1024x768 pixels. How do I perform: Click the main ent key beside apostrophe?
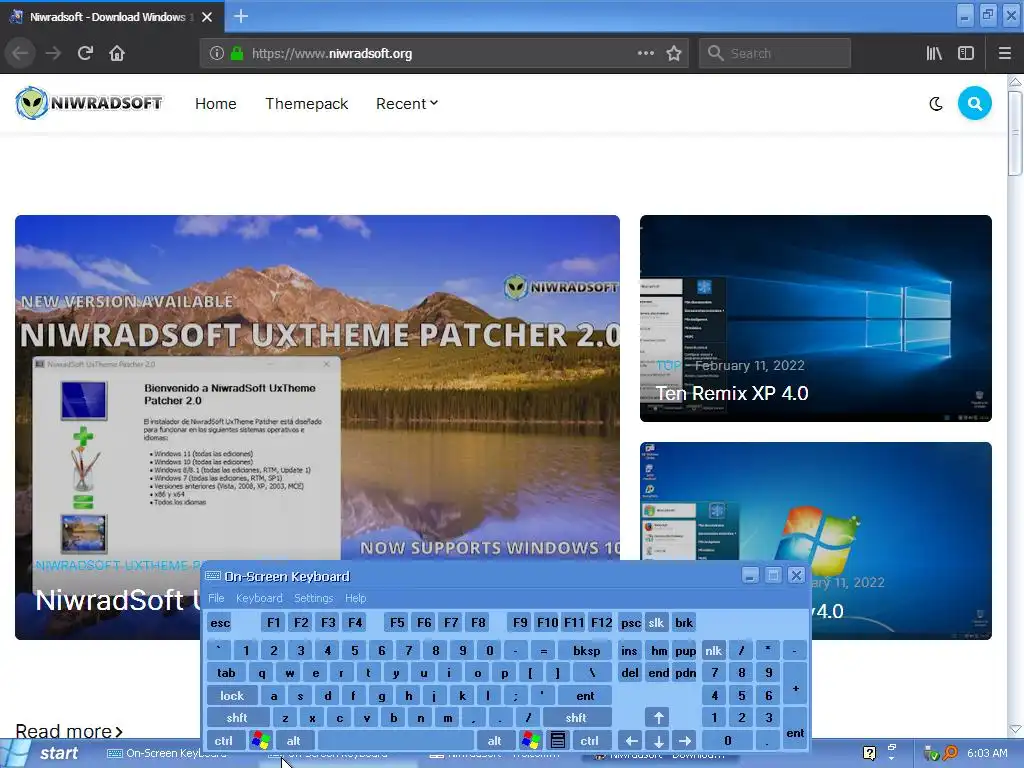pyautogui.click(x=585, y=696)
